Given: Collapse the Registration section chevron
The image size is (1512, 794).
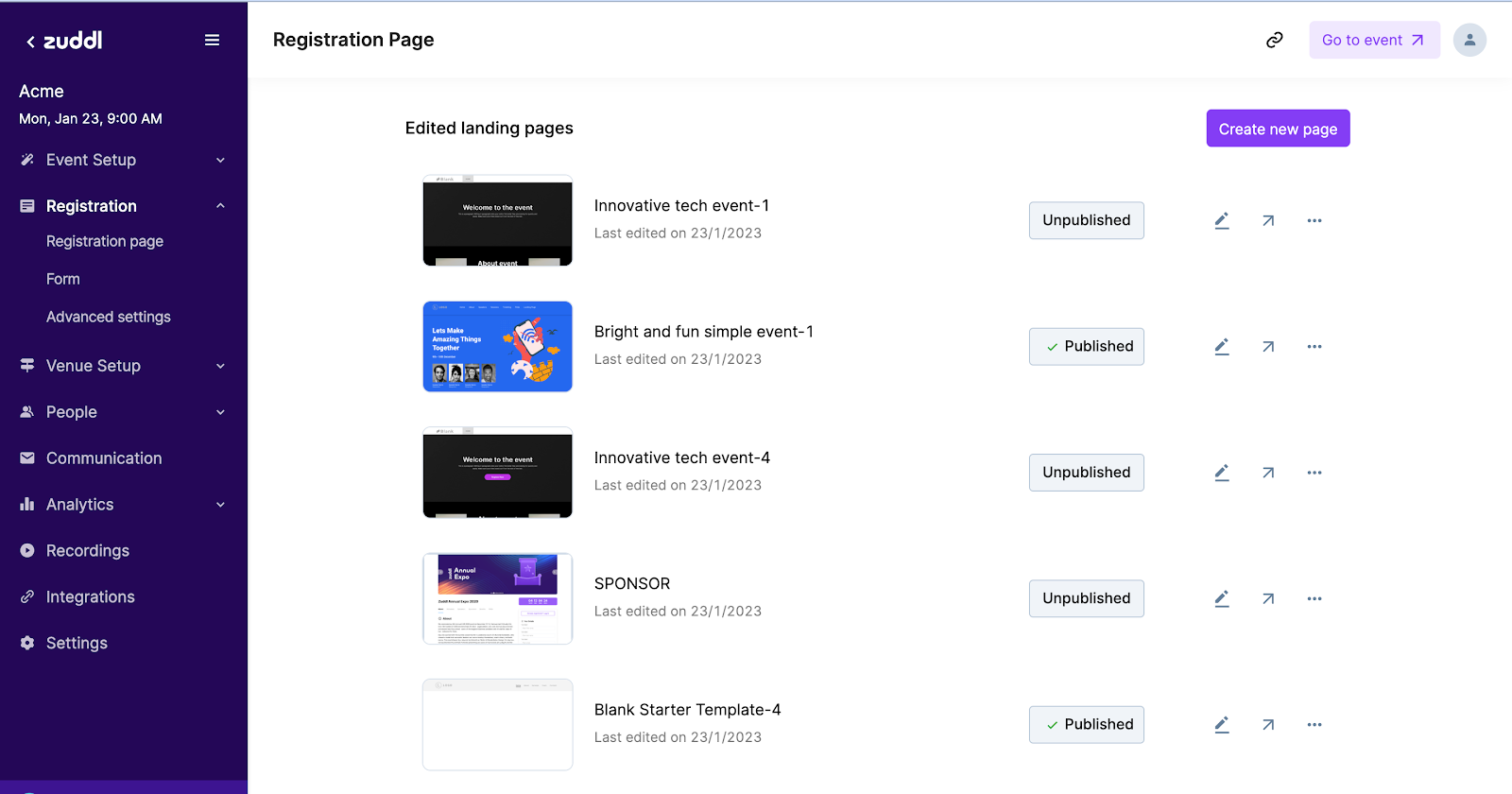Looking at the screenshot, I should (220, 206).
